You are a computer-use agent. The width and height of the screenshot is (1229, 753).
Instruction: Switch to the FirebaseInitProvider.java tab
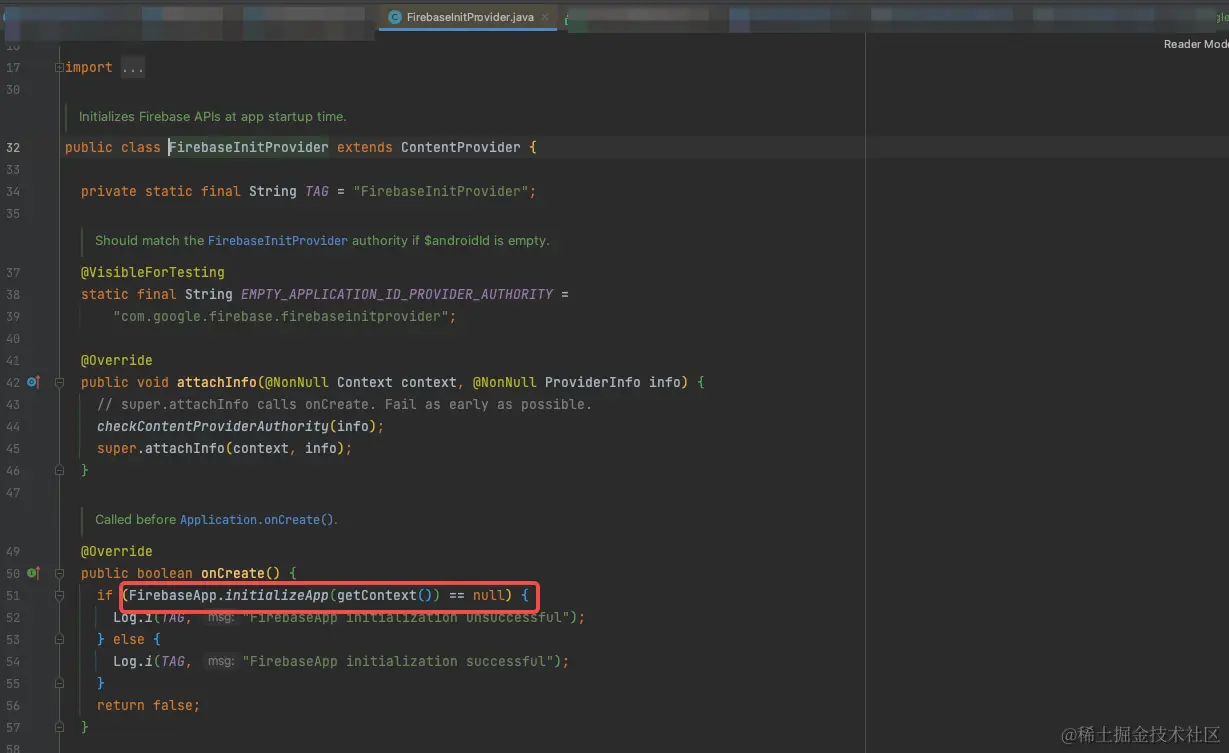468,17
